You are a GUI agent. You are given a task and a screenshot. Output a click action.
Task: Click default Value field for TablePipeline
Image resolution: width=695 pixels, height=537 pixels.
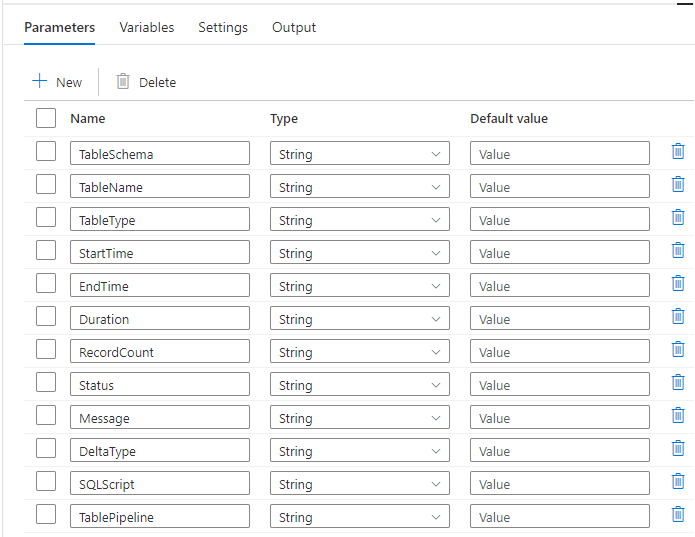[560, 517]
